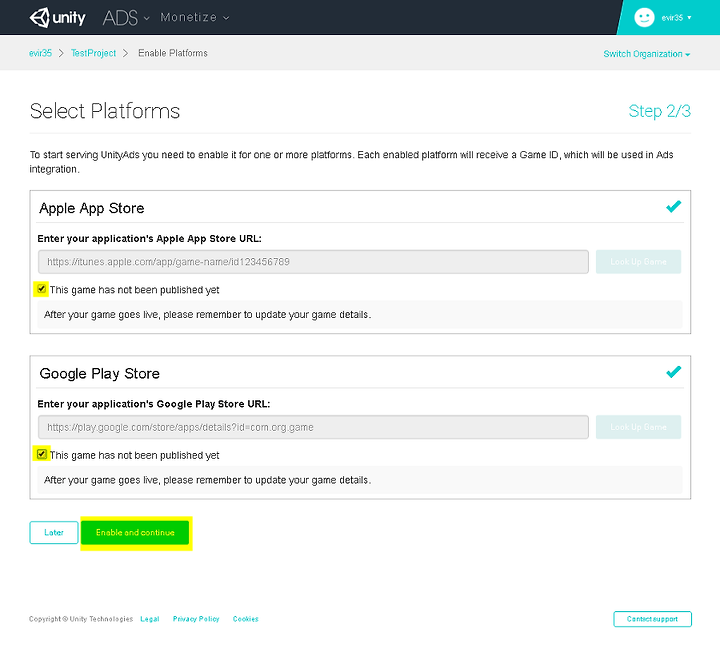Expand the Monetize menu
Viewport: 720px width, 648px height.
(194, 17)
